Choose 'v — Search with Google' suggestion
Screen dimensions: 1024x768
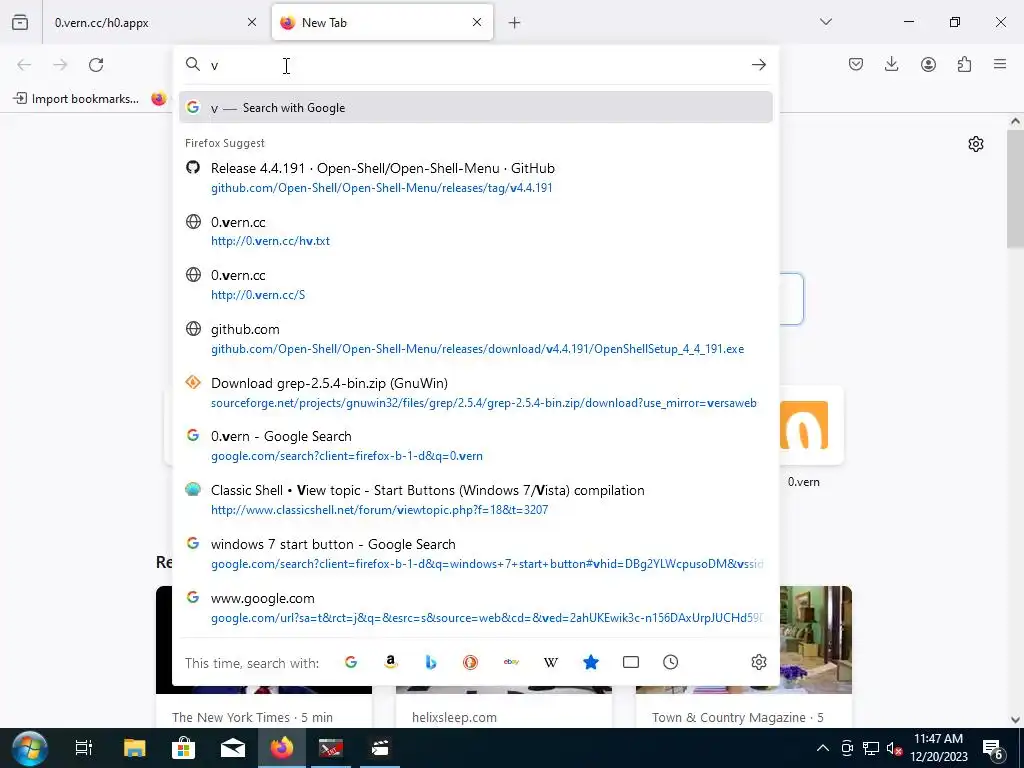pyautogui.click(x=475, y=108)
